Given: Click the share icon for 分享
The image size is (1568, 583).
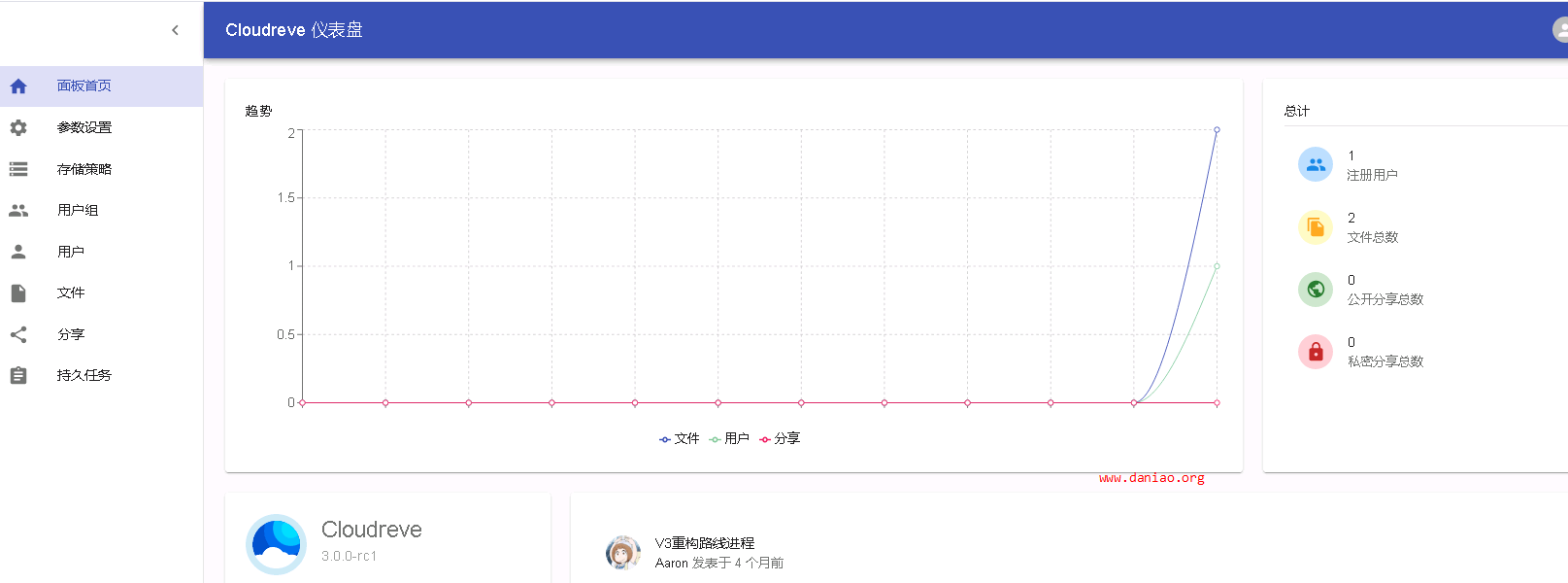Looking at the screenshot, I should pyautogui.click(x=18, y=334).
